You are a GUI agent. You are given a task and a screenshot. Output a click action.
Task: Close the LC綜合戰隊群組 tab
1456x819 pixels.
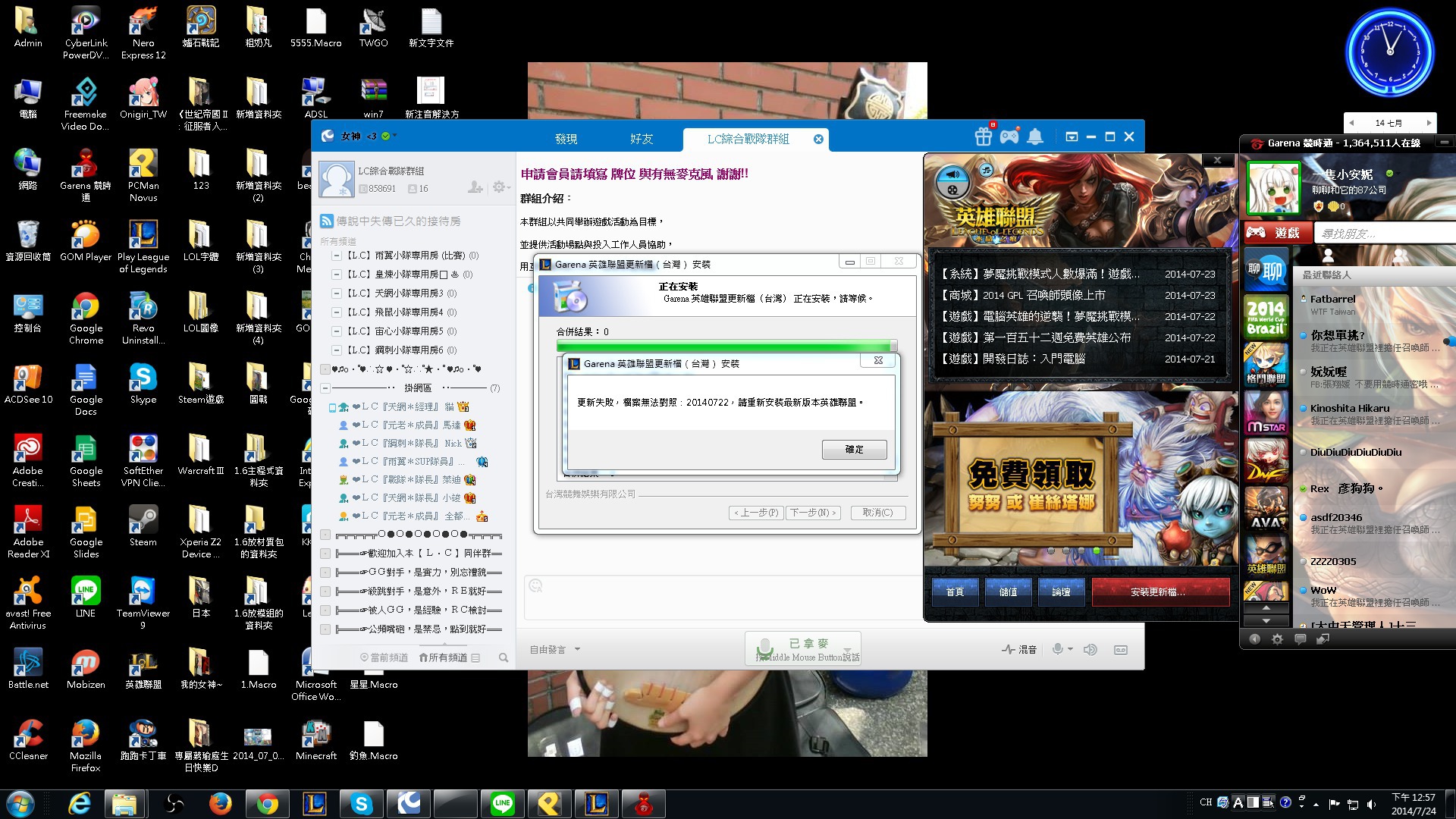pyautogui.click(x=818, y=139)
